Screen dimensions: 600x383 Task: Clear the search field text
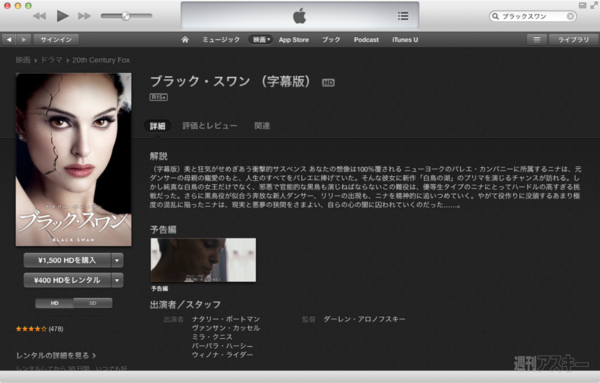570,16
